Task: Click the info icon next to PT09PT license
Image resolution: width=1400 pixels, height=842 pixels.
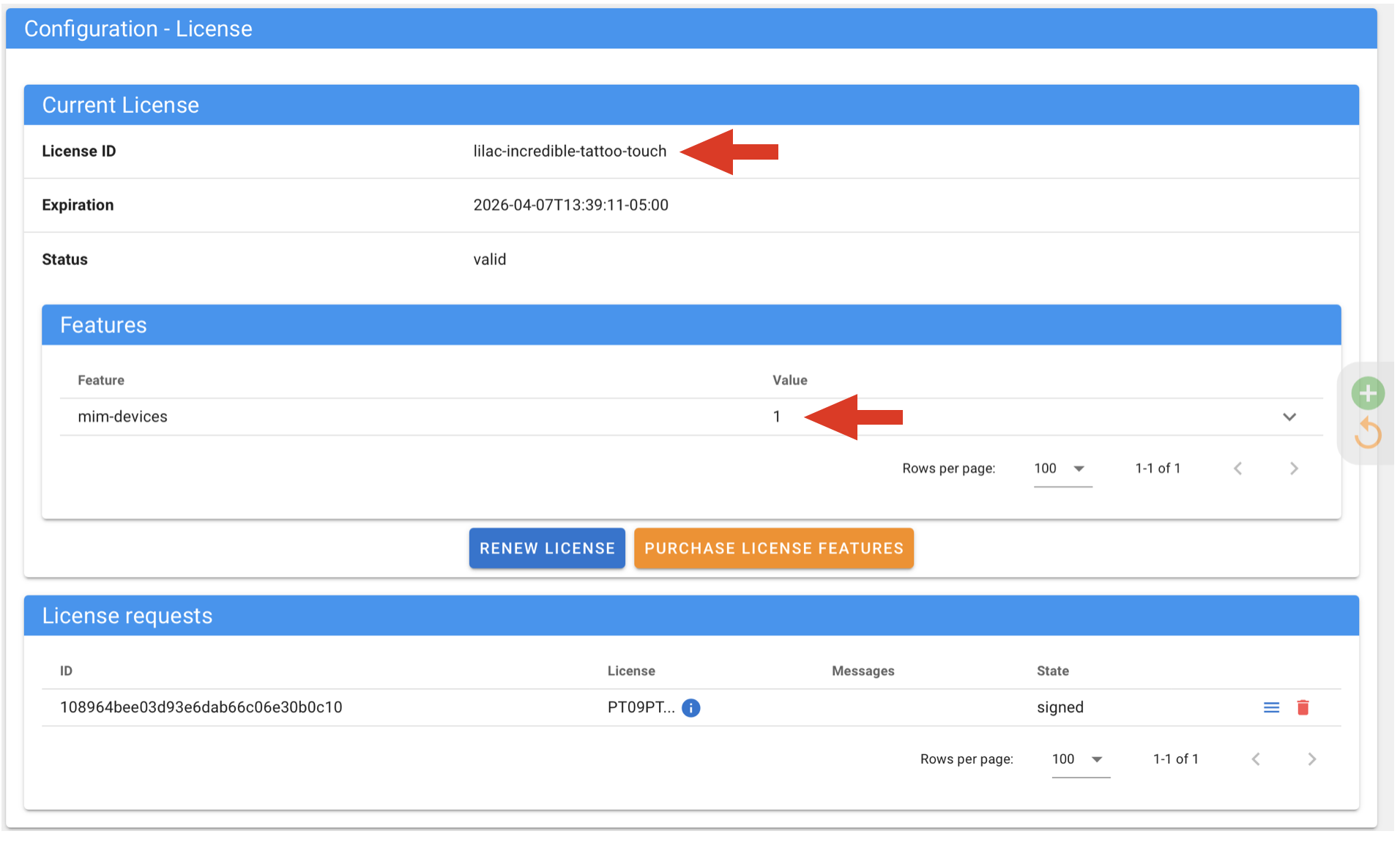Action: coord(690,707)
